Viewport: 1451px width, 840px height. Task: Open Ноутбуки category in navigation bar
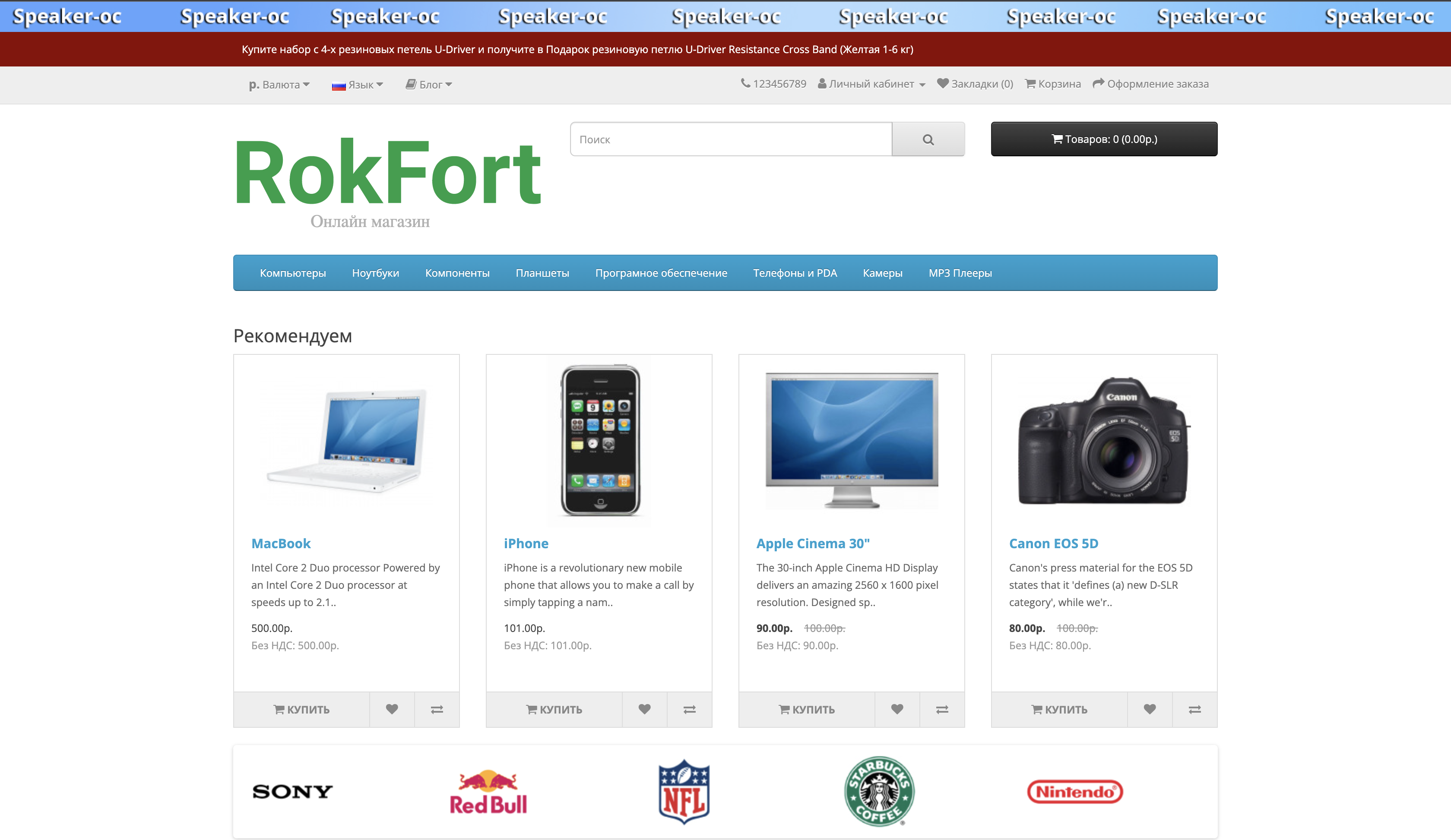(375, 273)
